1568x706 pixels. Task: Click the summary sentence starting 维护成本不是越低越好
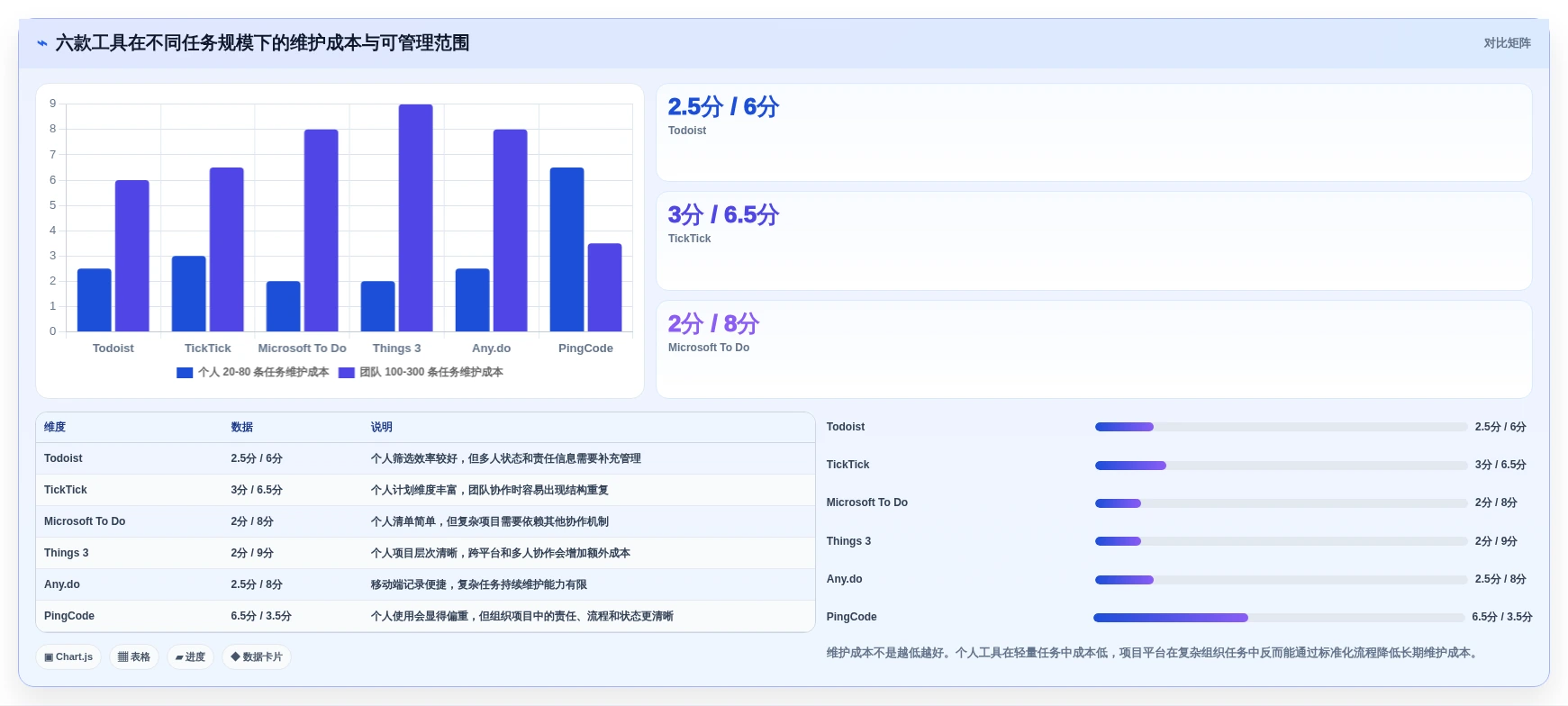[x=1154, y=654]
